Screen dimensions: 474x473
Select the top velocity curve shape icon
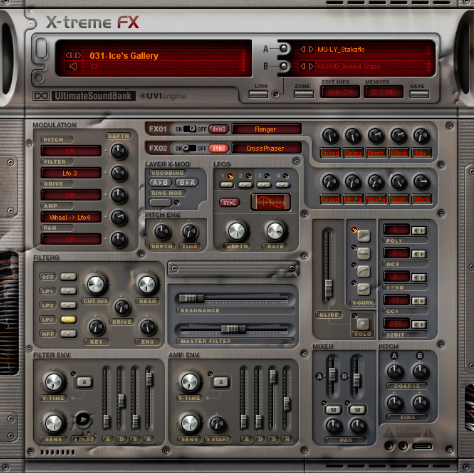tap(363, 236)
